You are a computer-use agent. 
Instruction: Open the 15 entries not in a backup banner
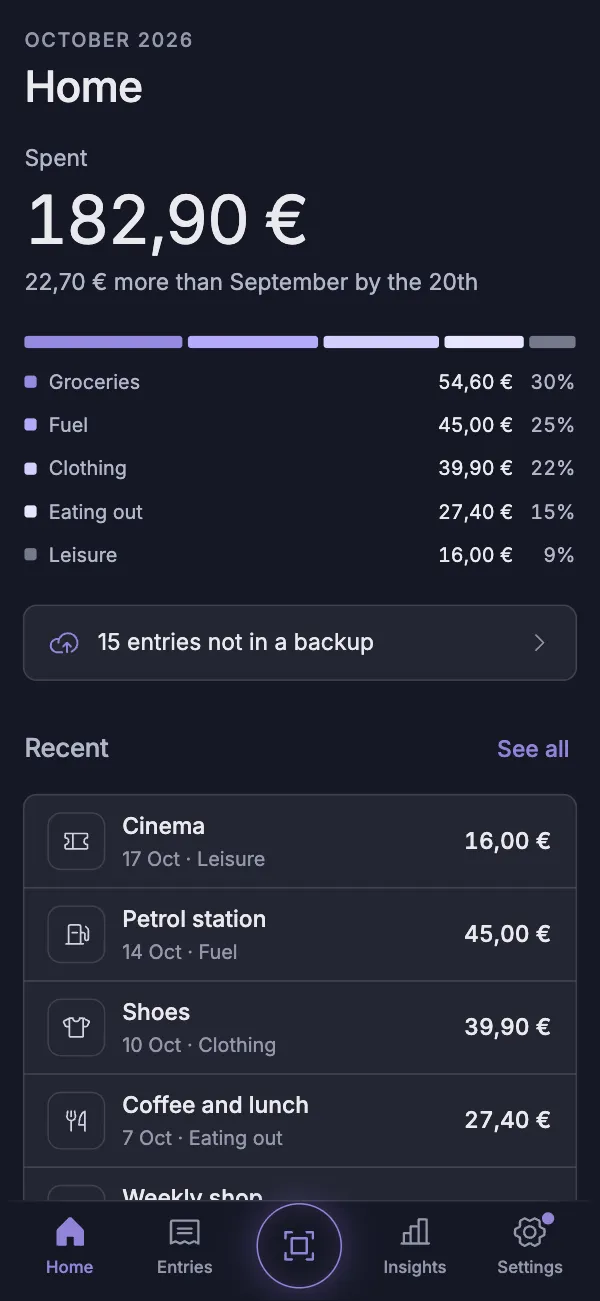click(x=300, y=643)
